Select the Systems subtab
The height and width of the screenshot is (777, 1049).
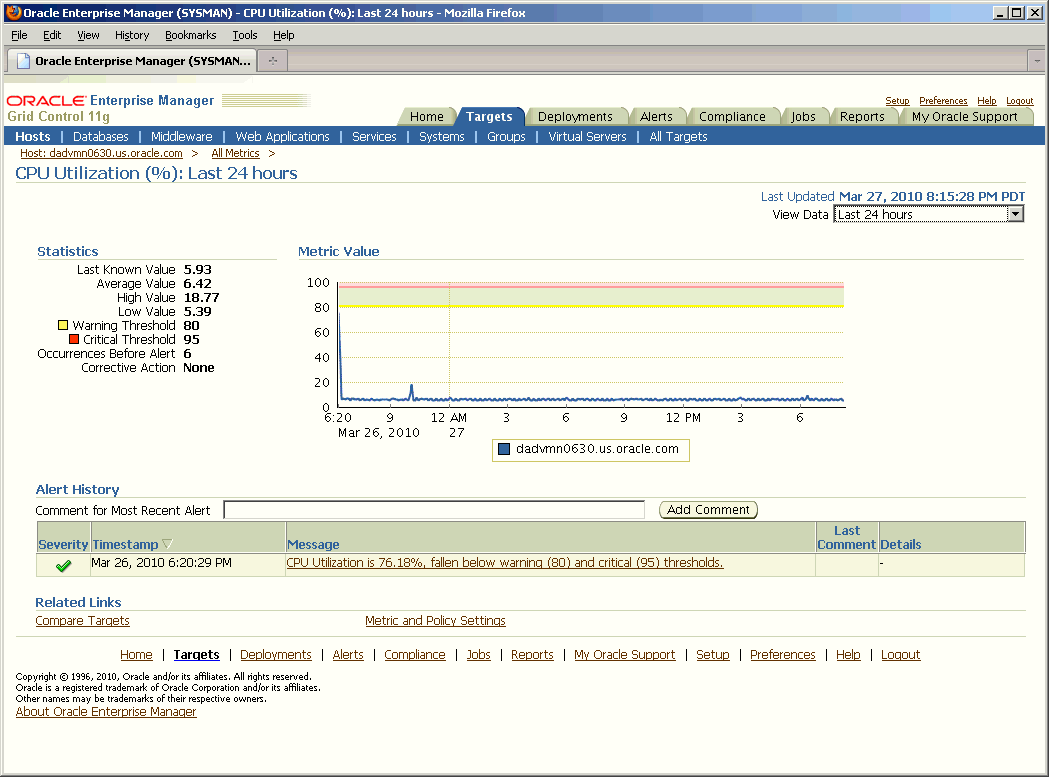(x=442, y=137)
